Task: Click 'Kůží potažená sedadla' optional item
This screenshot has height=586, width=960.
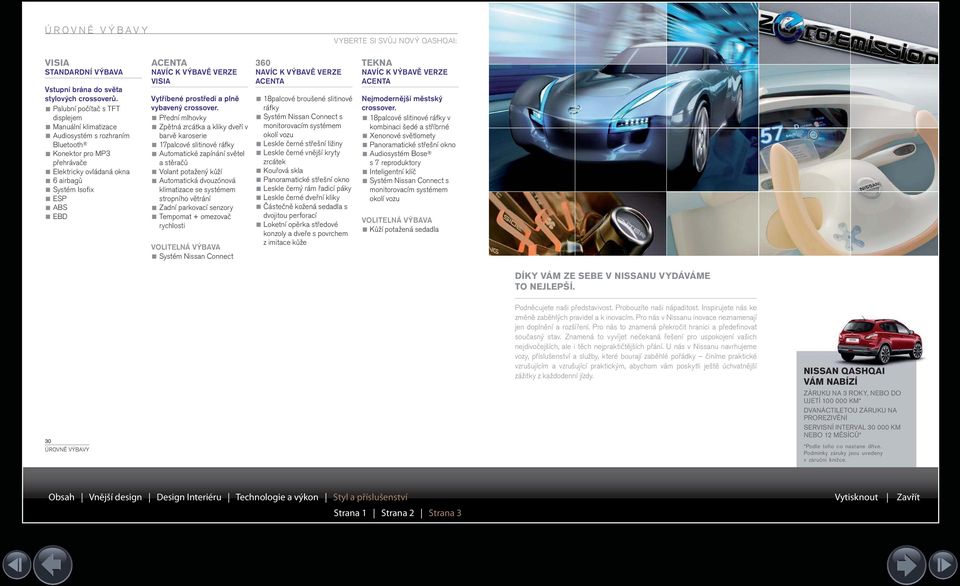Action: (404, 230)
